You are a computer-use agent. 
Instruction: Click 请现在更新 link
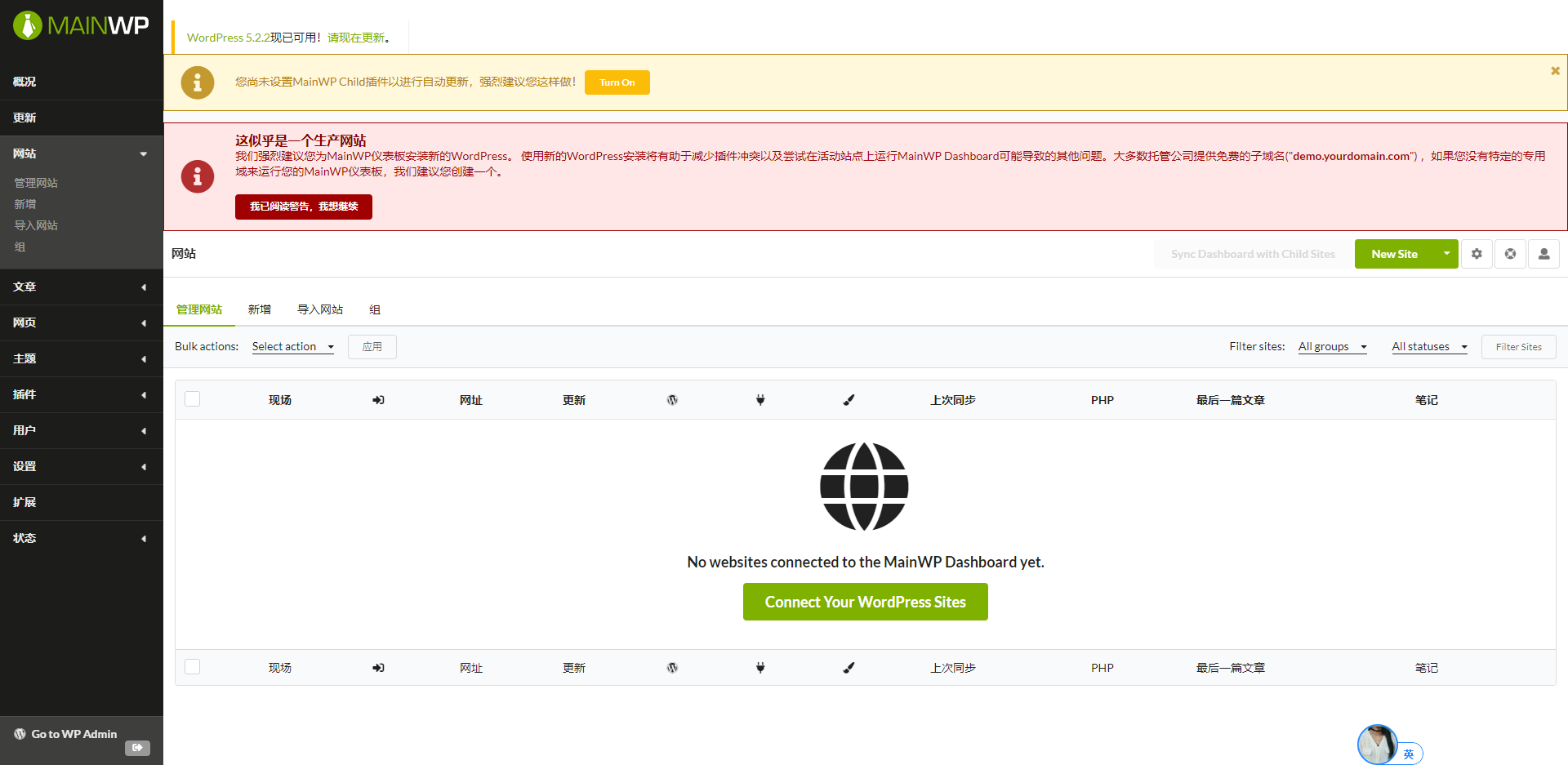point(356,38)
